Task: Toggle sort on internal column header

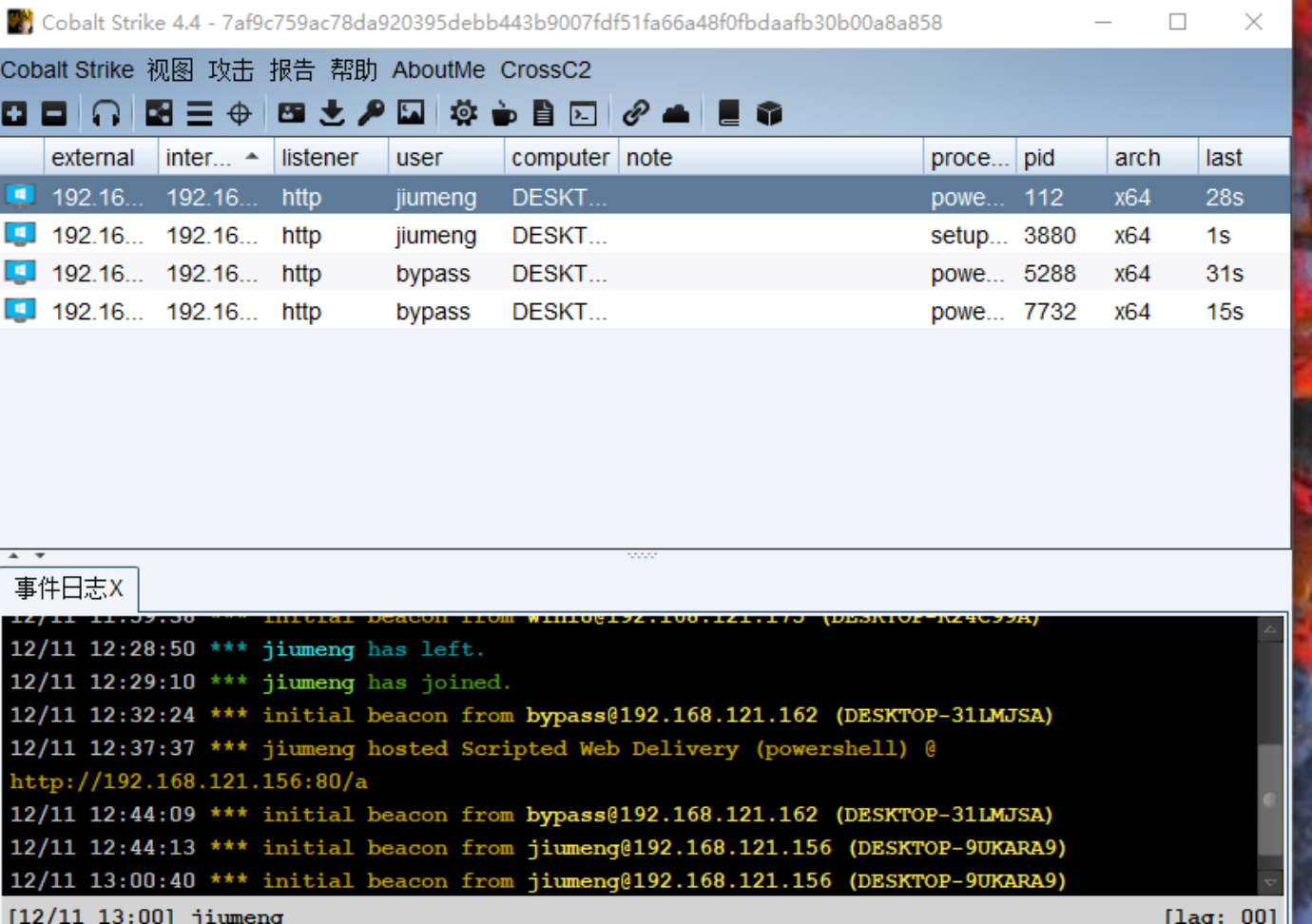Action: [x=216, y=157]
